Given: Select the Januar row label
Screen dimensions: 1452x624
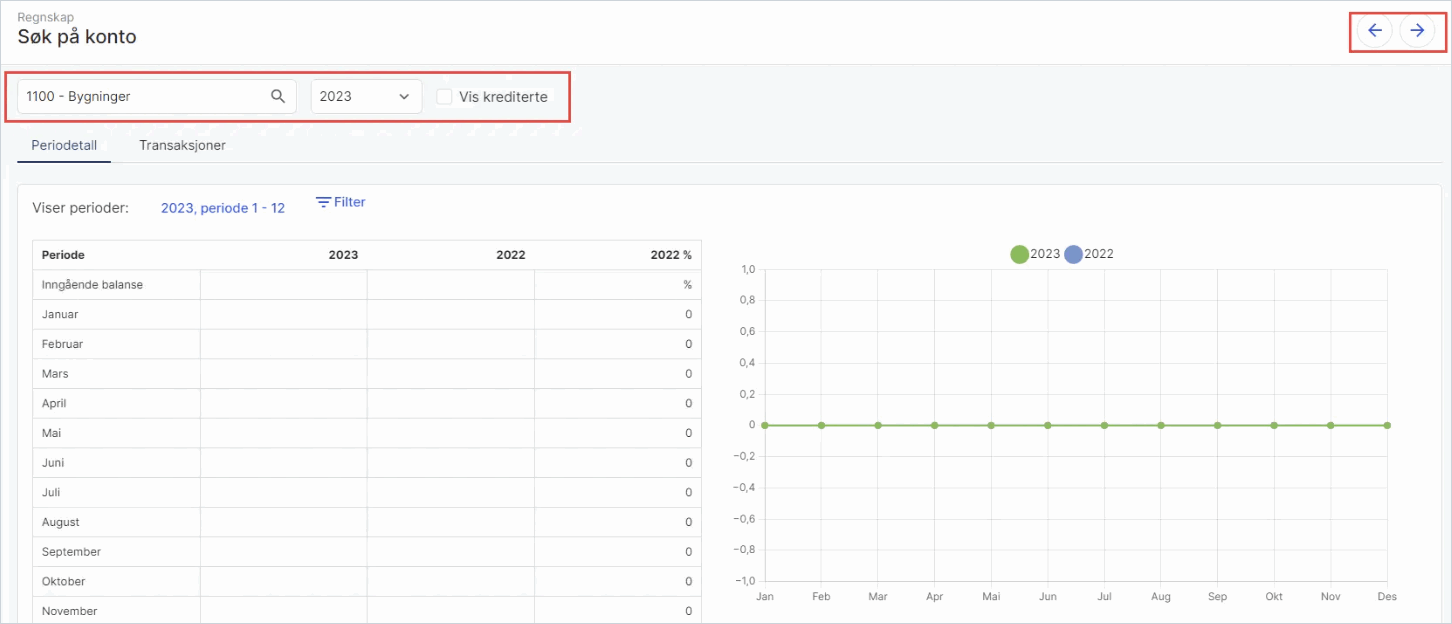Looking at the screenshot, I should [60, 314].
